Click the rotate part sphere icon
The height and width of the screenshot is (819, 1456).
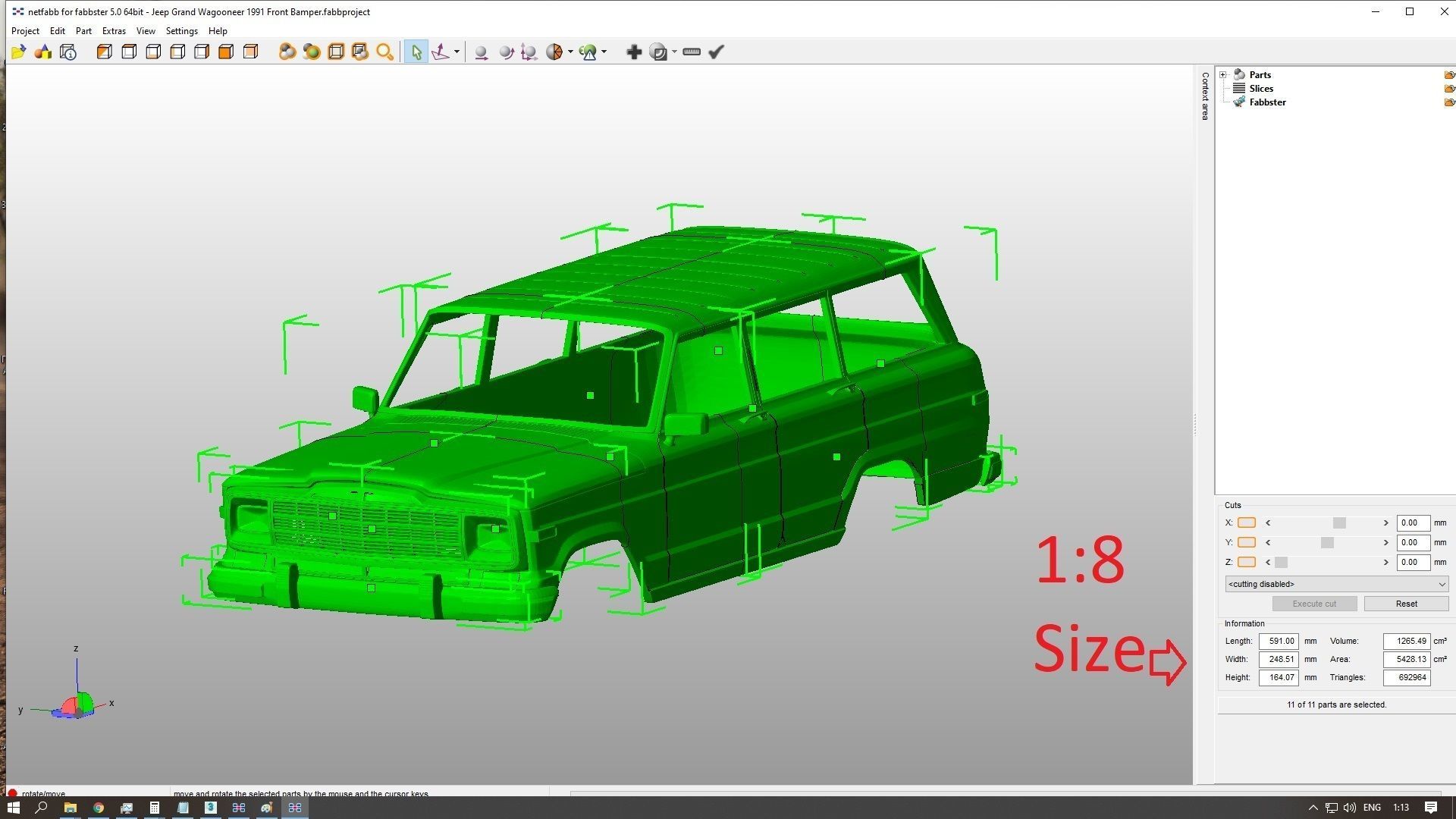[506, 52]
